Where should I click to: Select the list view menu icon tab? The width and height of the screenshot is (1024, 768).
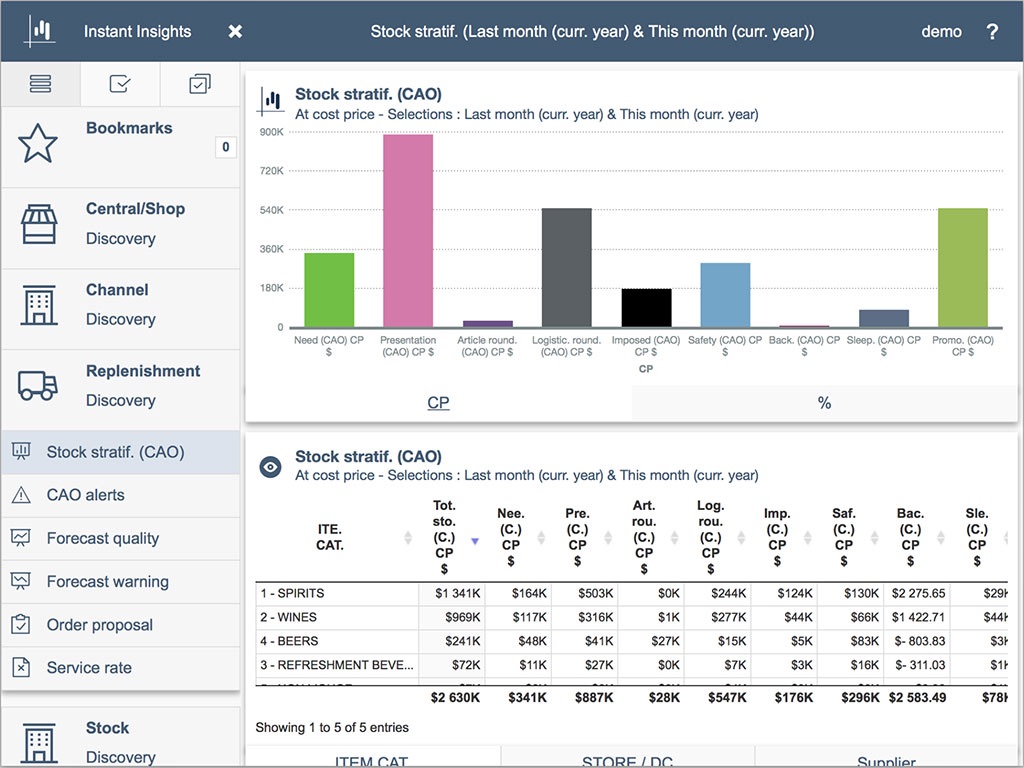40,85
